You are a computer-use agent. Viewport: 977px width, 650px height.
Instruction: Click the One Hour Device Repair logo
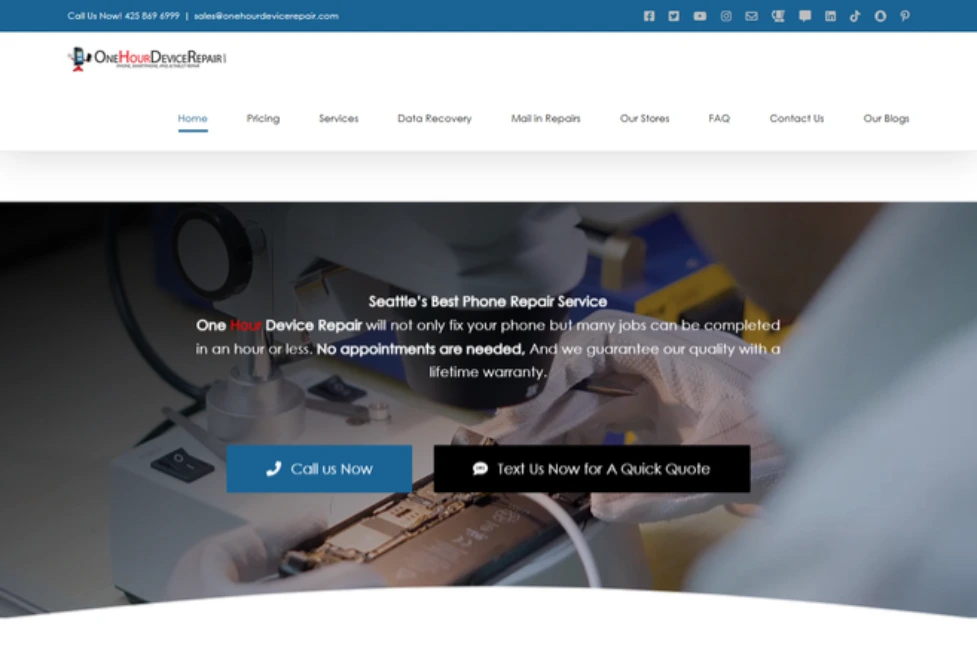147,59
